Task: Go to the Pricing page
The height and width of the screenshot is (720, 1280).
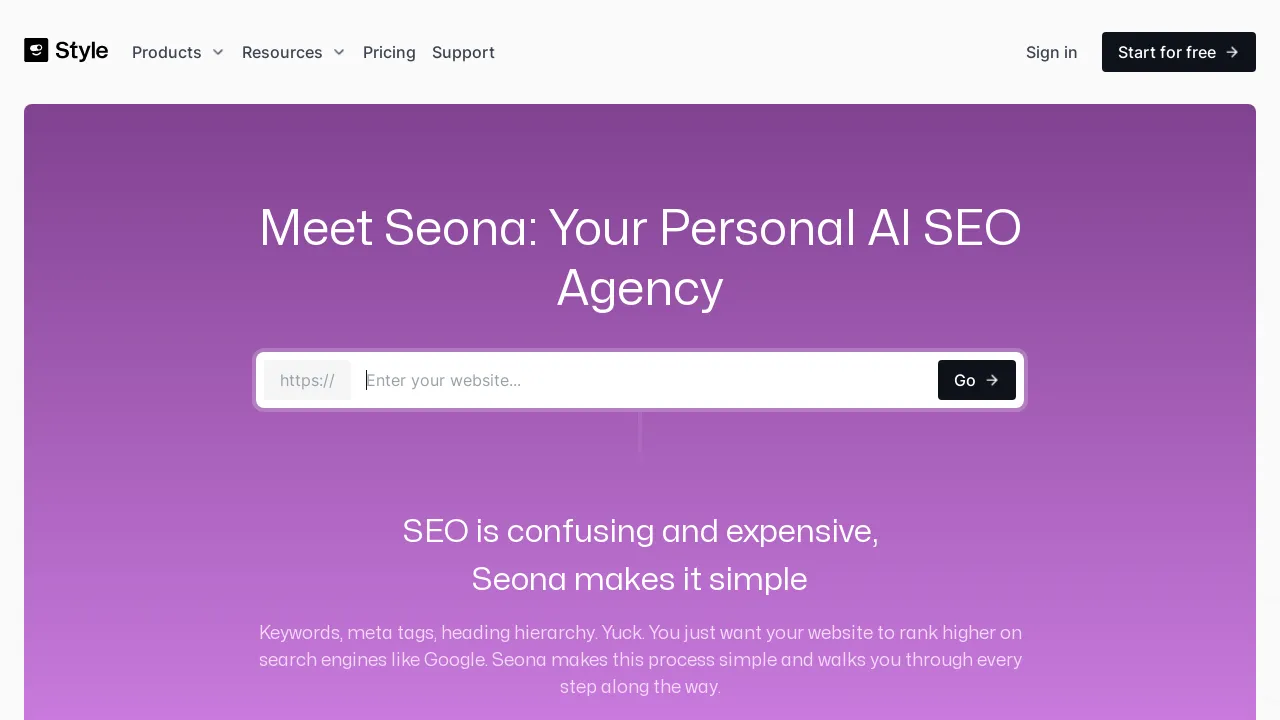Action: [x=389, y=52]
